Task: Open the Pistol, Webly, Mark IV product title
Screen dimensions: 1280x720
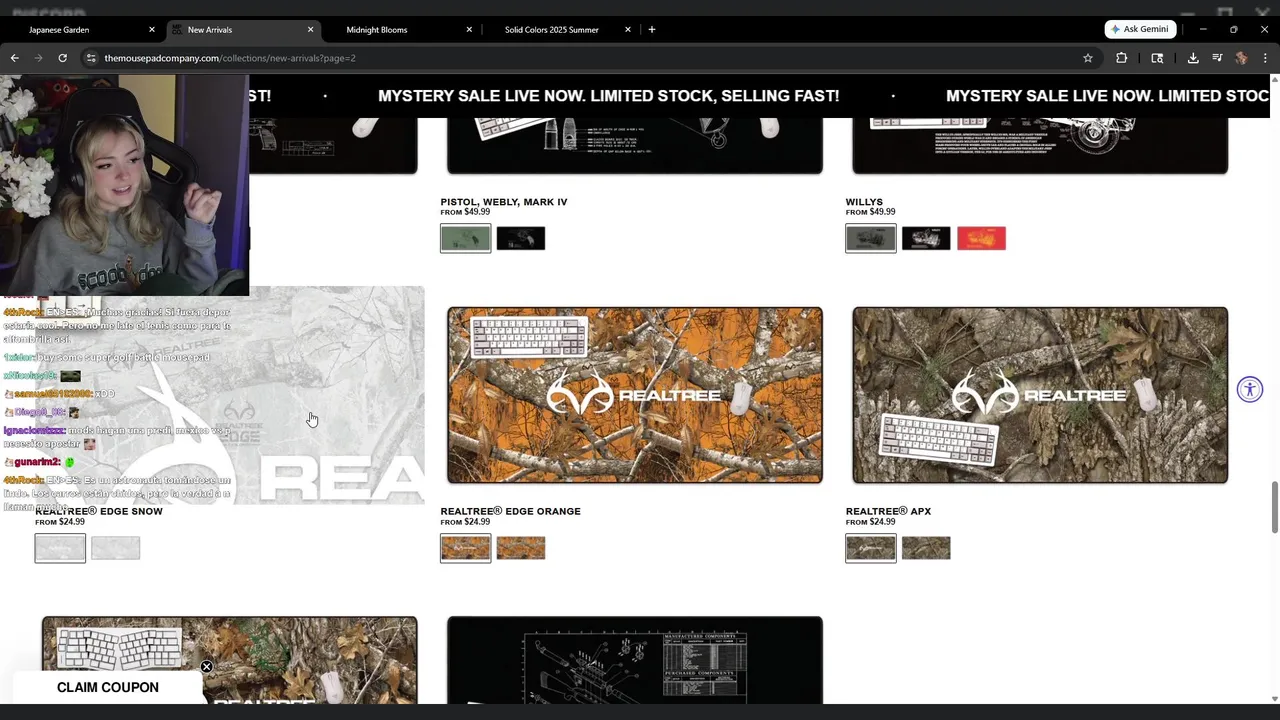Action: tap(504, 202)
